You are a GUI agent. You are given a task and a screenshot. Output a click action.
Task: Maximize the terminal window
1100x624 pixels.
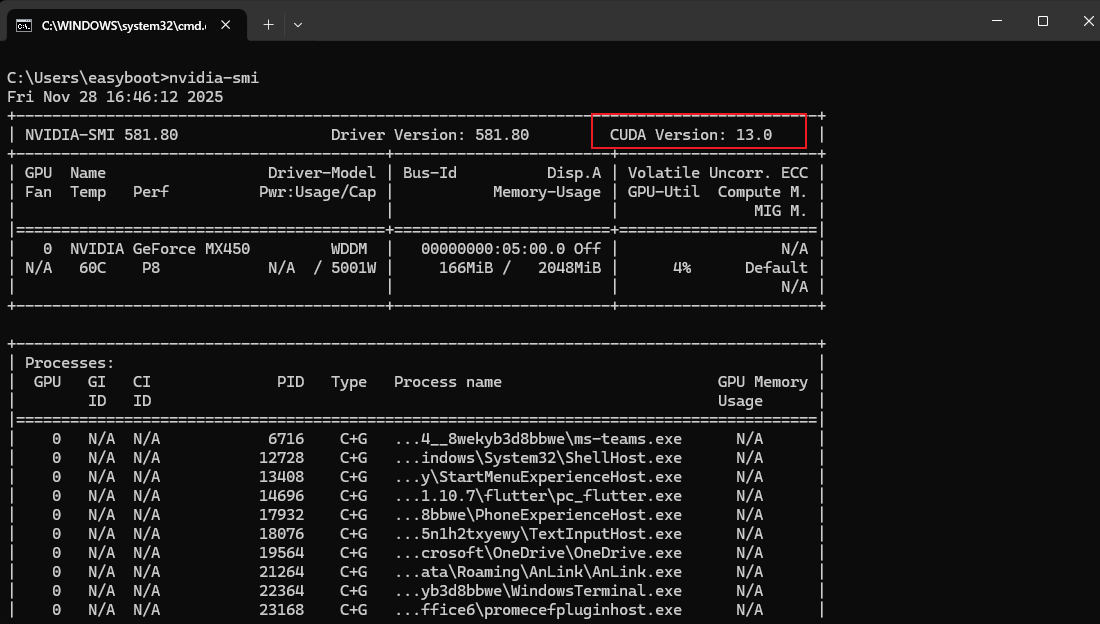(1042, 21)
